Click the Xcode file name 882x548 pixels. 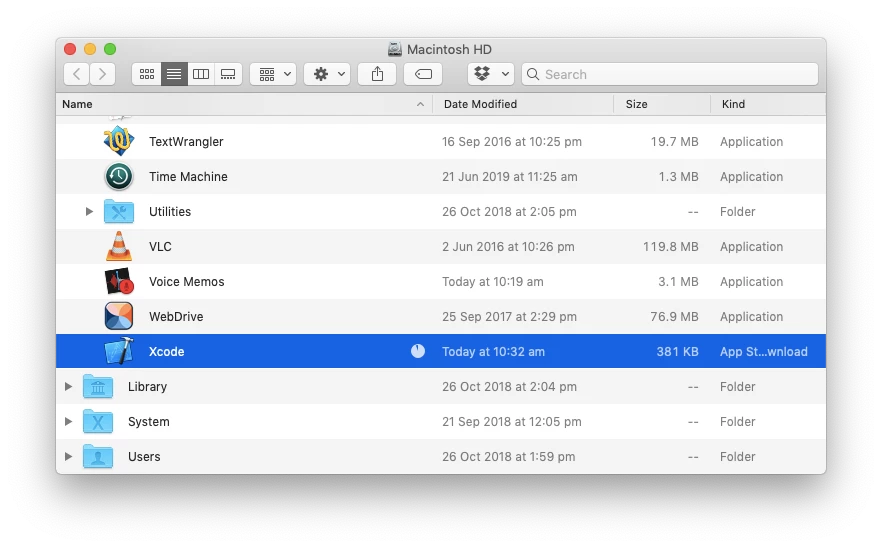pos(166,352)
